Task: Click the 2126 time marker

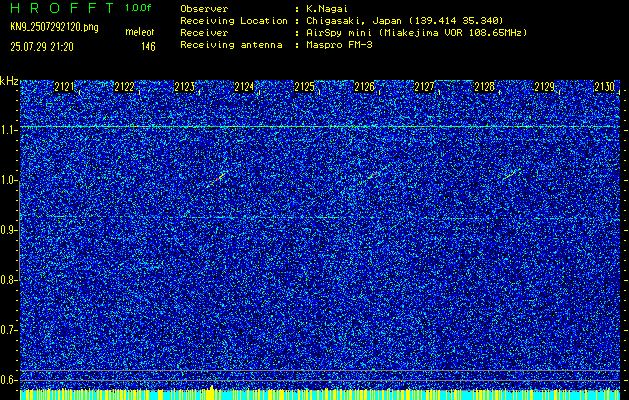Action: point(364,87)
